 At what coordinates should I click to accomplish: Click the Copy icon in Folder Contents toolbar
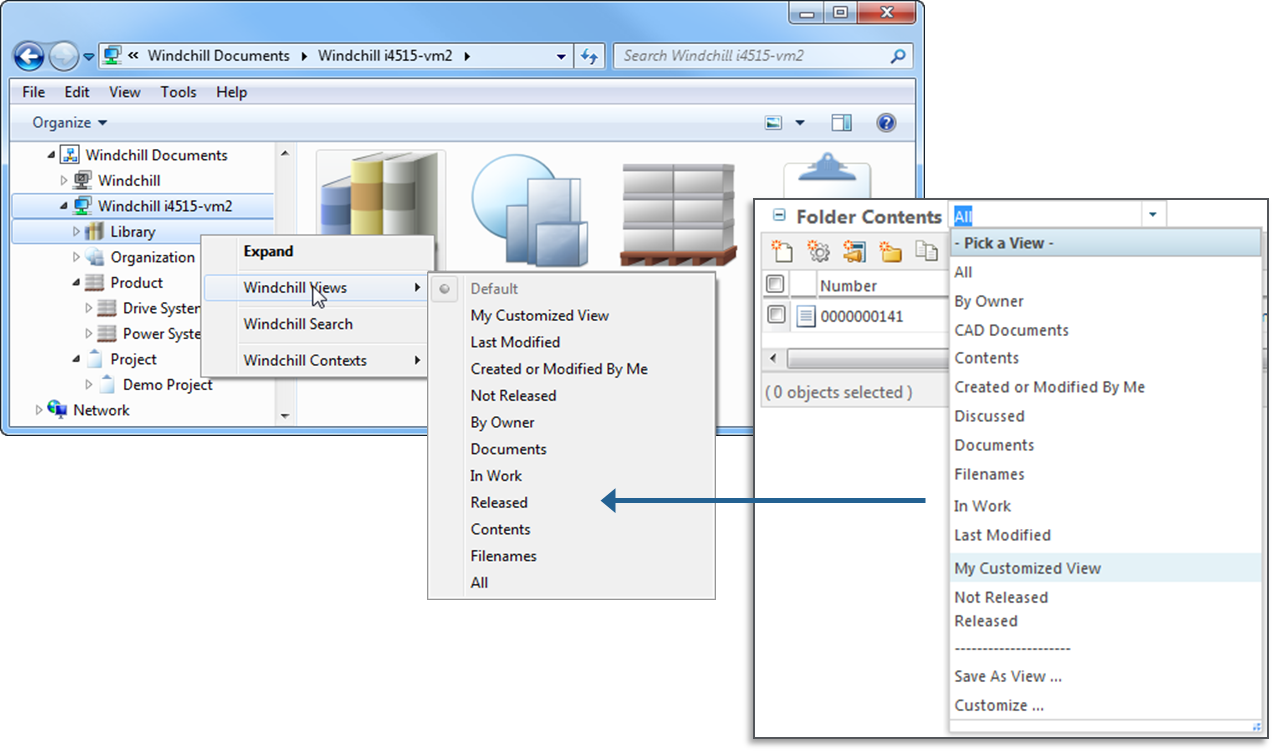tap(926, 250)
